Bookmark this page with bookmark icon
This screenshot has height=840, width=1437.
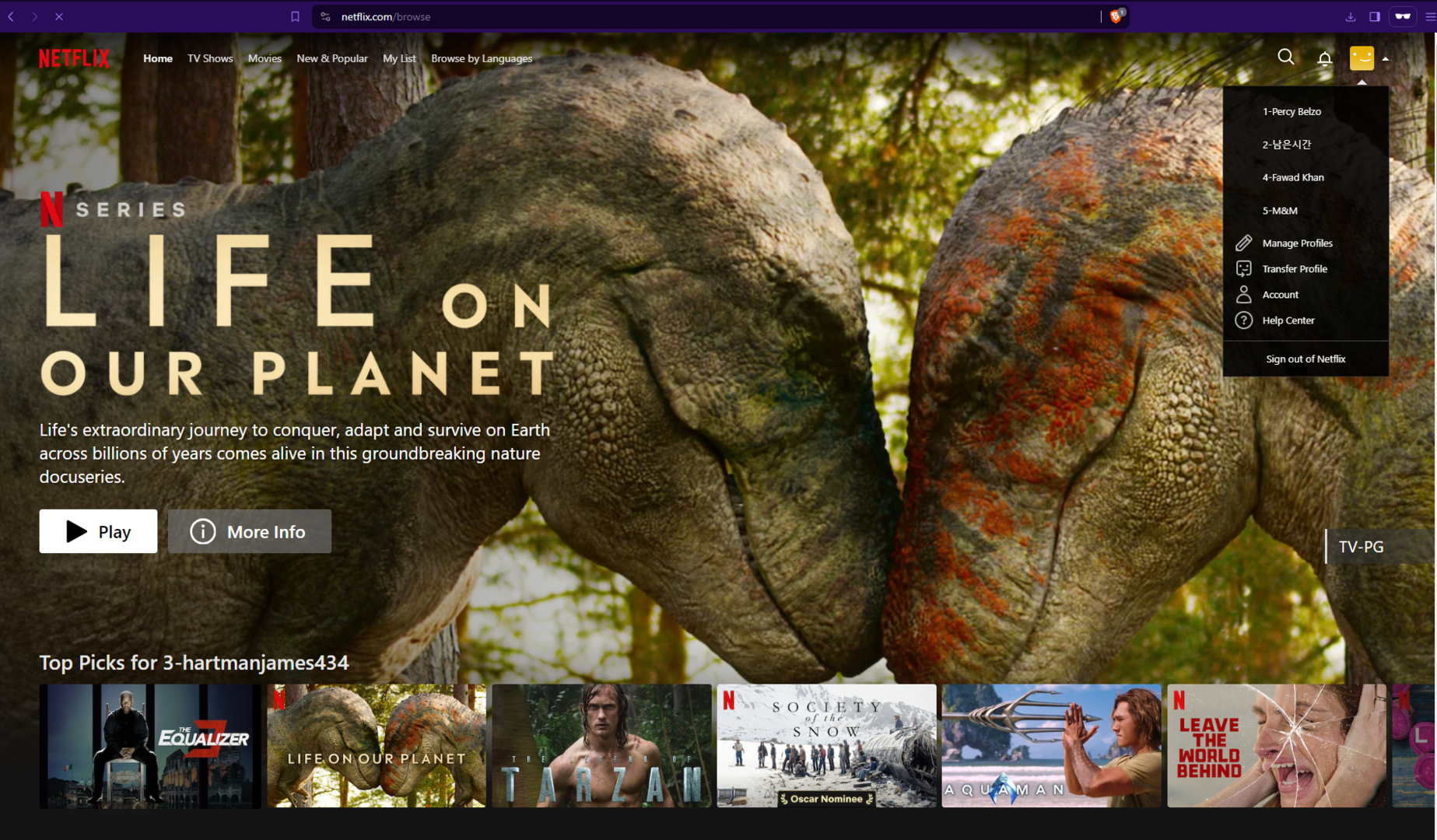pyautogui.click(x=295, y=16)
